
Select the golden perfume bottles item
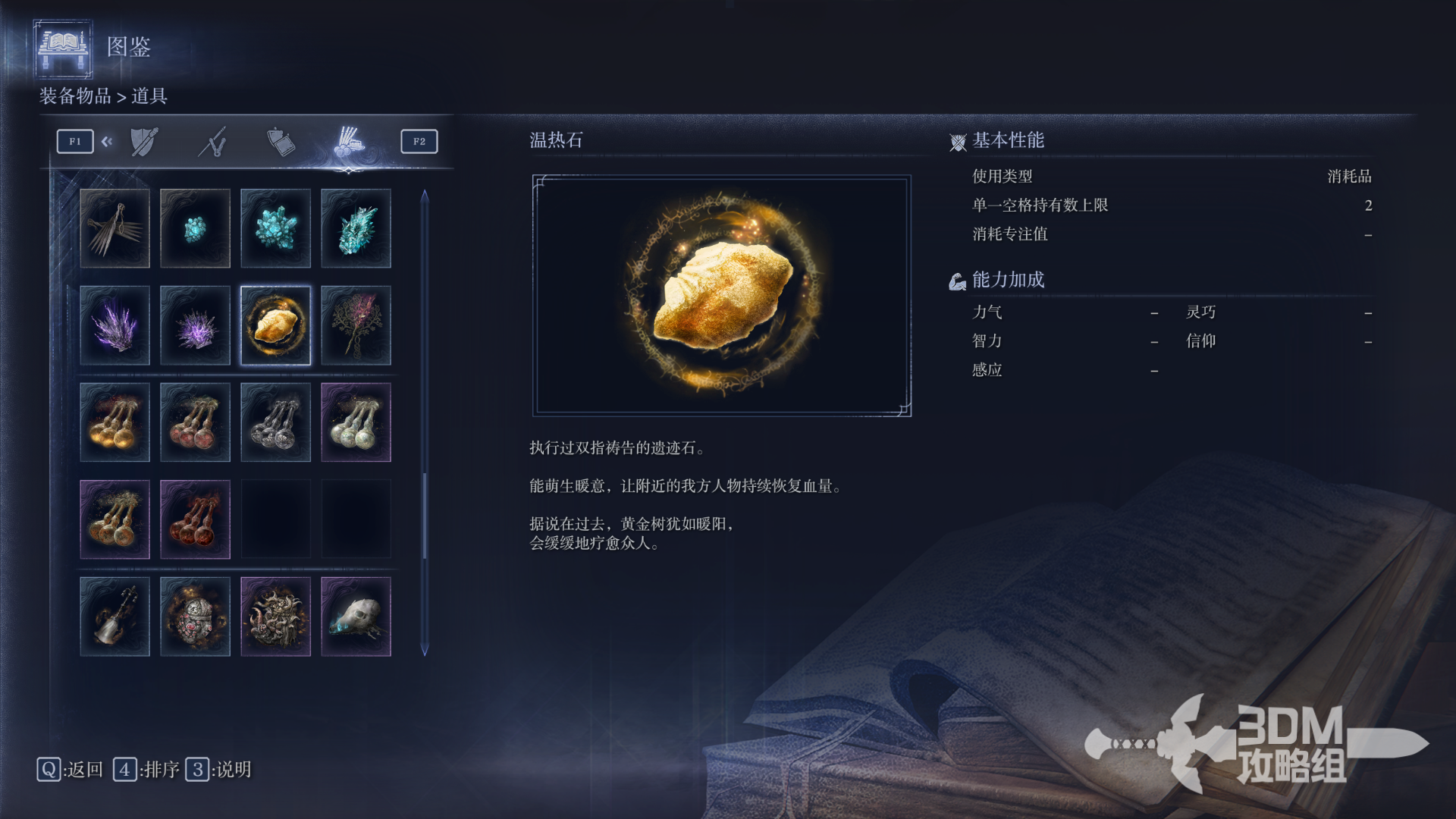(x=115, y=422)
